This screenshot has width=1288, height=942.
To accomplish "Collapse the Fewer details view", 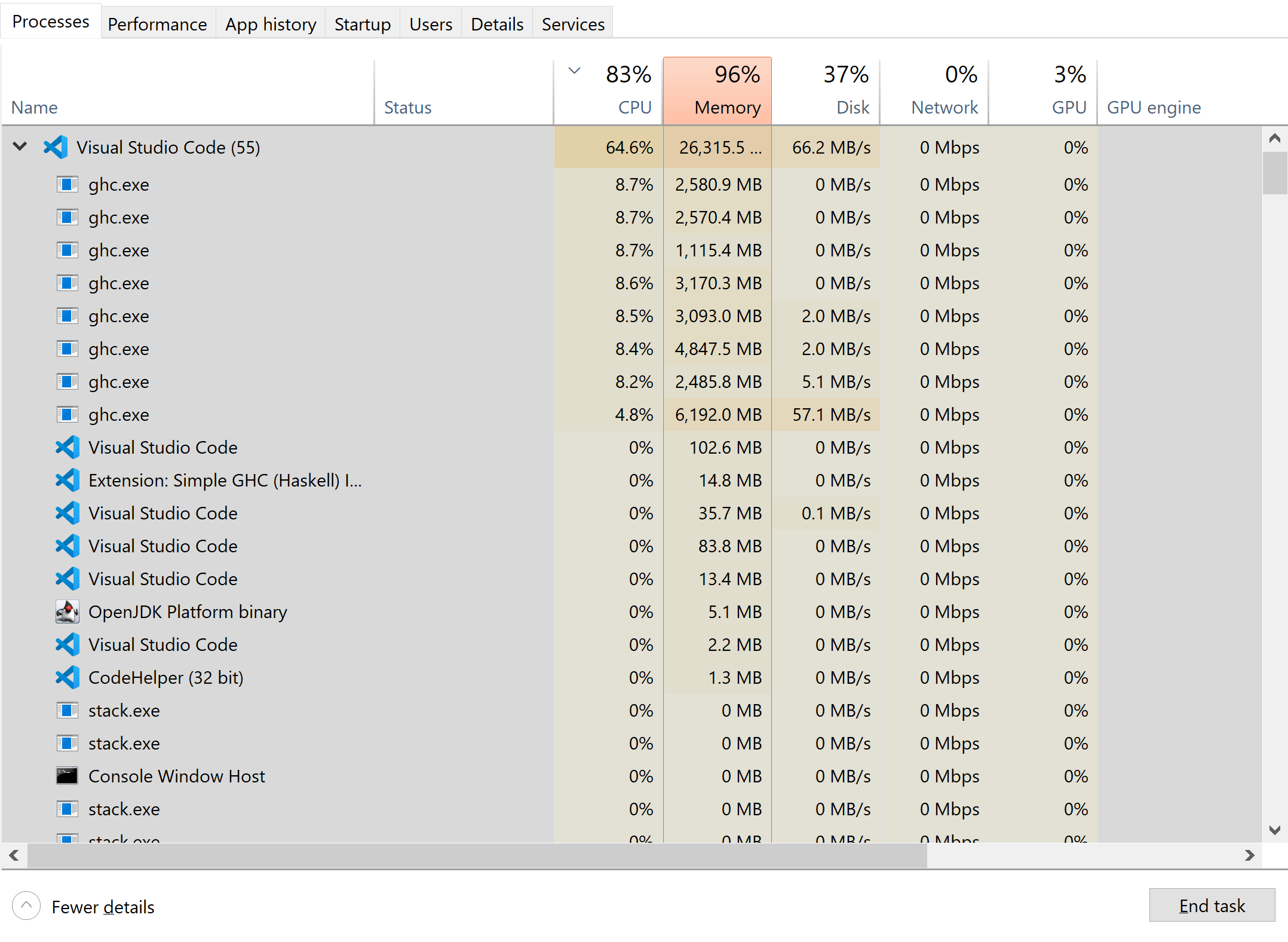I will 26,906.
